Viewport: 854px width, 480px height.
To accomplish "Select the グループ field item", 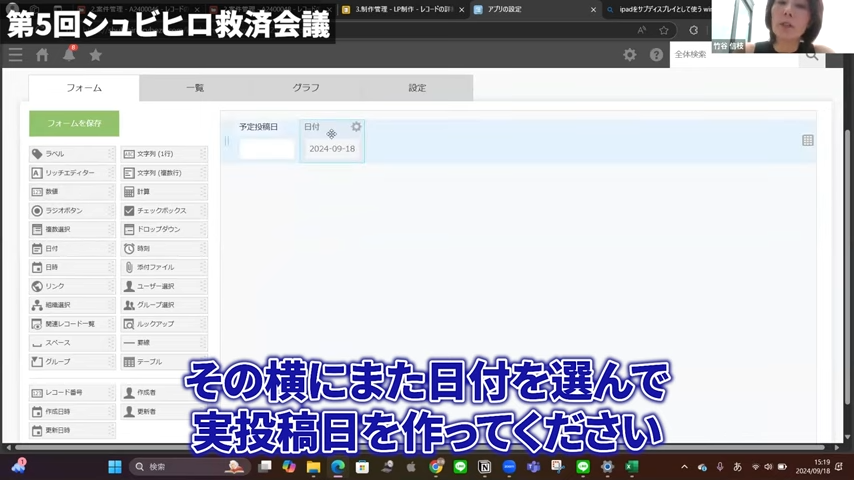I will [x=72, y=361].
